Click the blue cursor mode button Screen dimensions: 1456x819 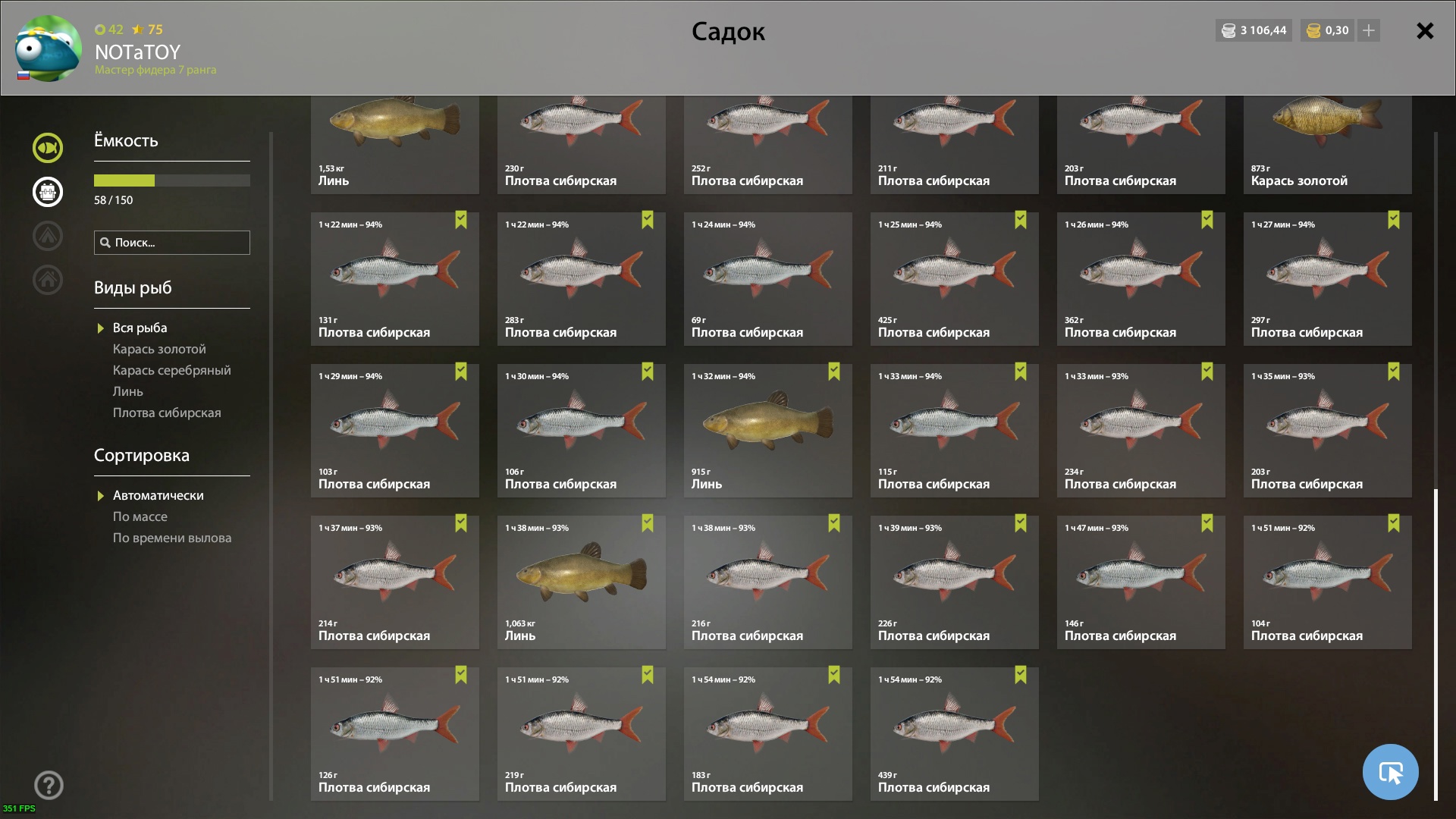[x=1390, y=772]
